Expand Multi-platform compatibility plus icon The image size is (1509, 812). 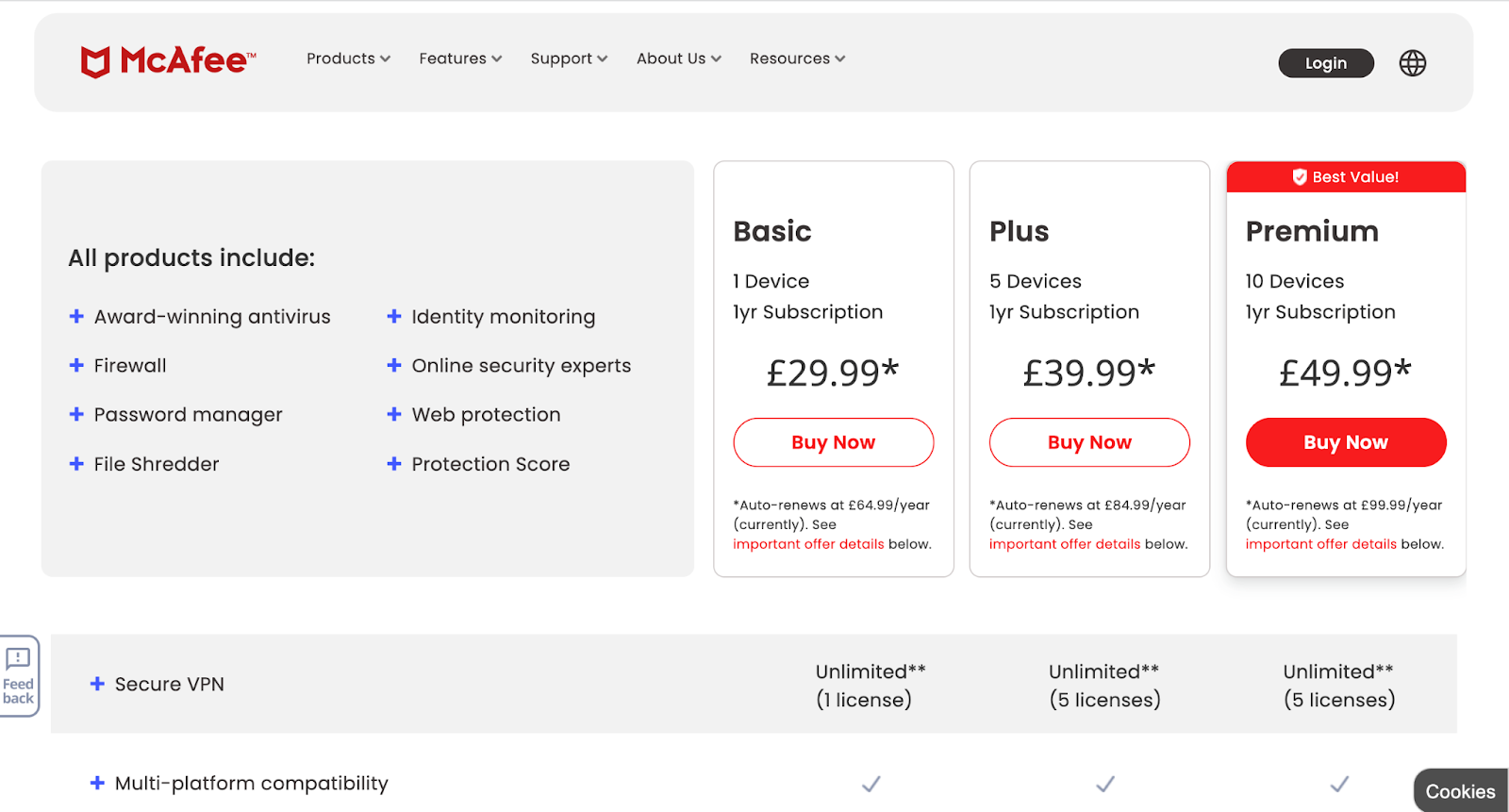97,783
